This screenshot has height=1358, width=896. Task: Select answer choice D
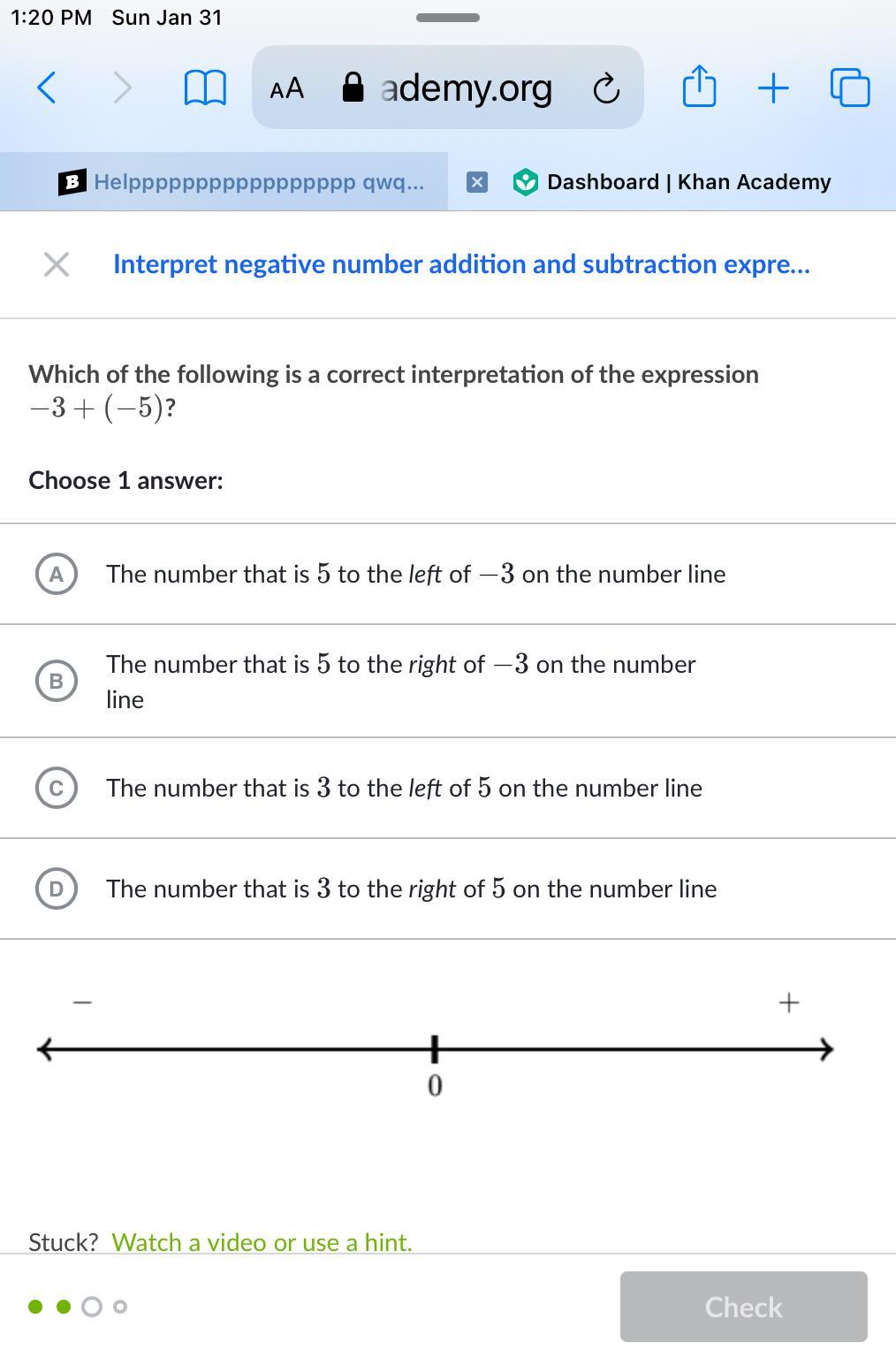[57, 889]
